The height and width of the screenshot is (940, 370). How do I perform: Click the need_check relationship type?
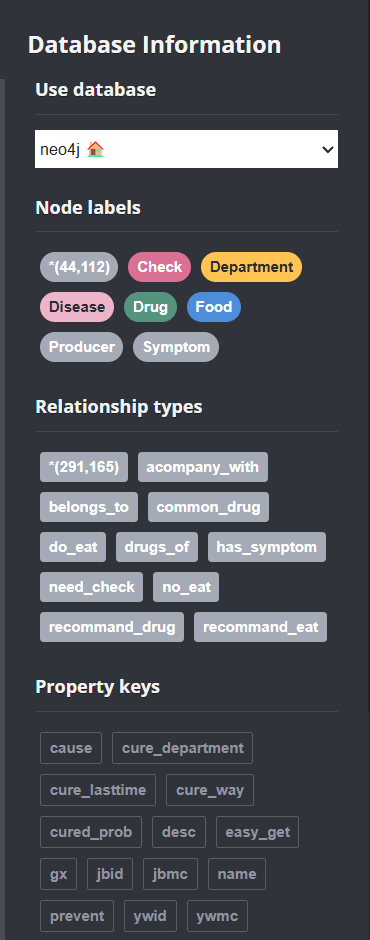click(92, 587)
